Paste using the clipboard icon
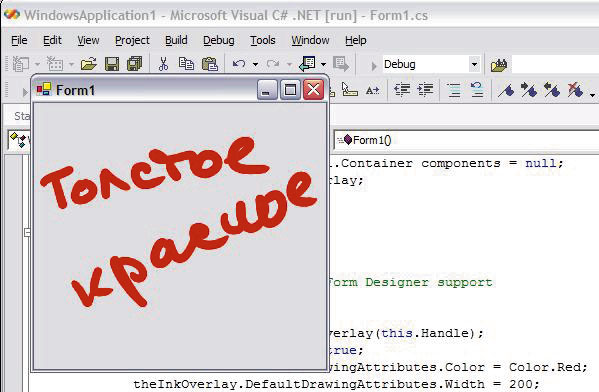599x392 pixels. [210, 64]
